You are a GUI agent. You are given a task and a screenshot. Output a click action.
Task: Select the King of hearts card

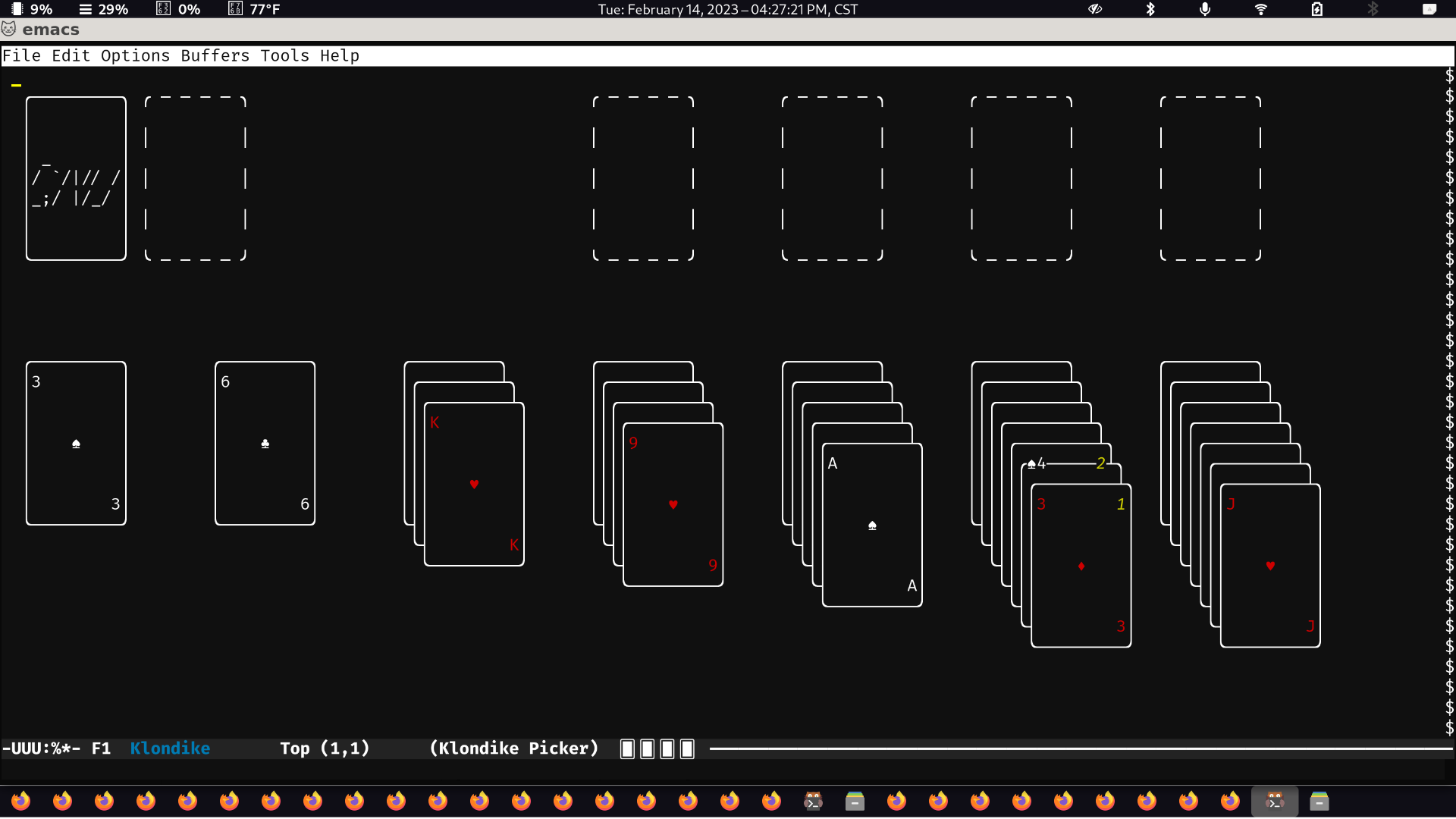pyautogui.click(x=474, y=484)
